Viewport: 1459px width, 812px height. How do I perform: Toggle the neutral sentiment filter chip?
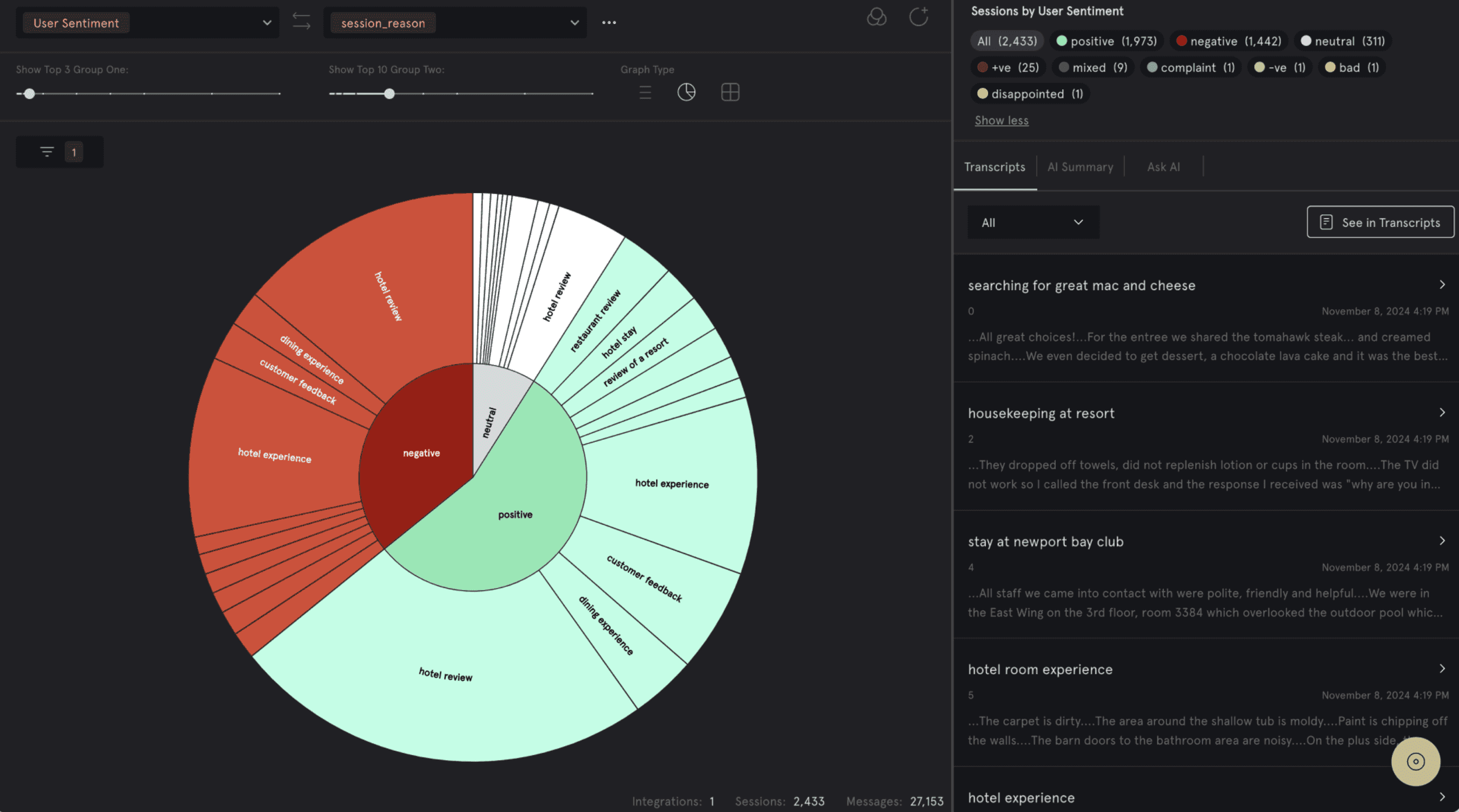1342,41
